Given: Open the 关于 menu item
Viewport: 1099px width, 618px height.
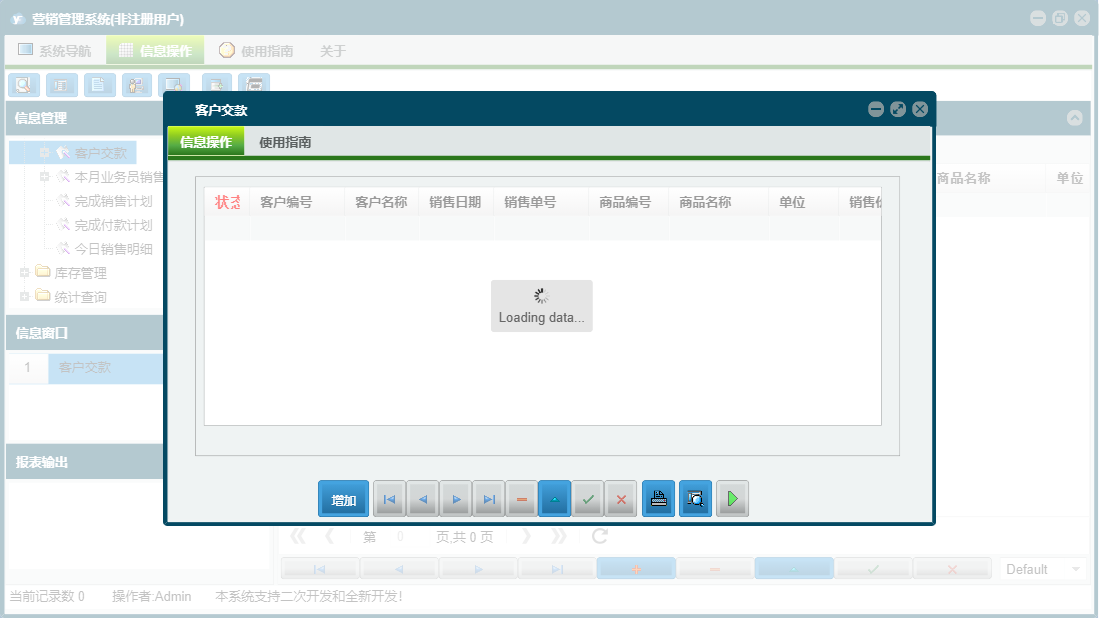Looking at the screenshot, I should (x=333, y=50).
